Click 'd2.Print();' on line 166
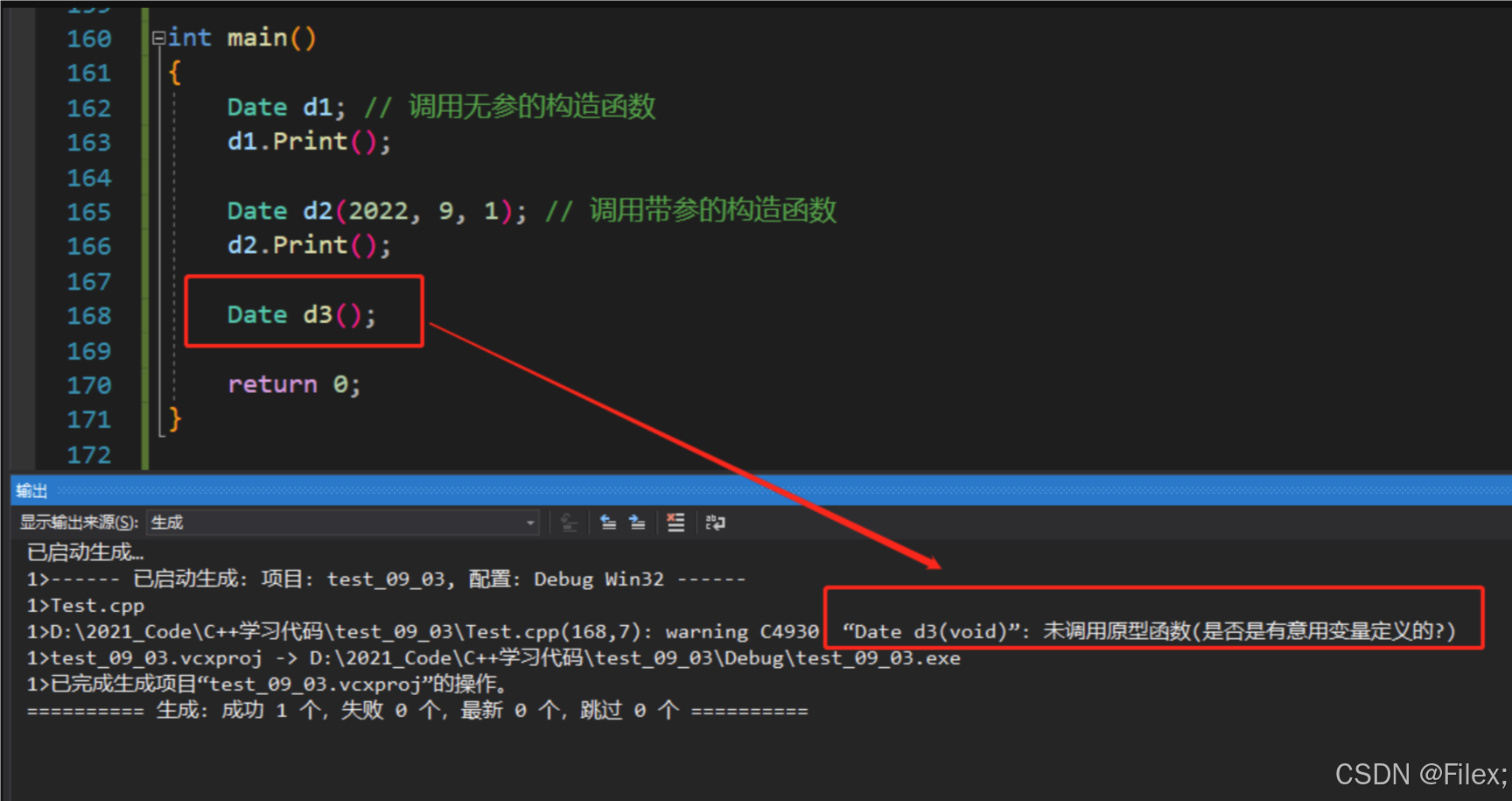Viewport: 1512px width, 801px height. [x=309, y=245]
